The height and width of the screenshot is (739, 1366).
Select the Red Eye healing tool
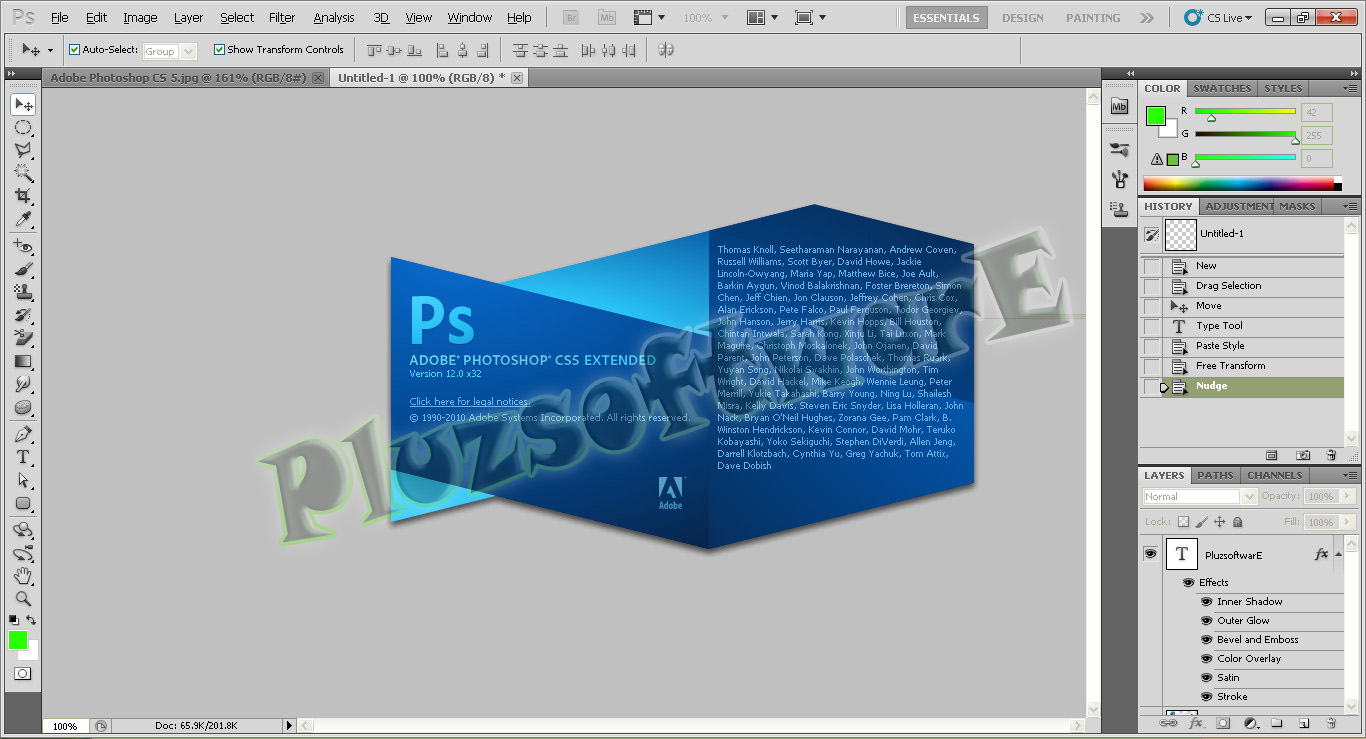click(x=23, y=246)
